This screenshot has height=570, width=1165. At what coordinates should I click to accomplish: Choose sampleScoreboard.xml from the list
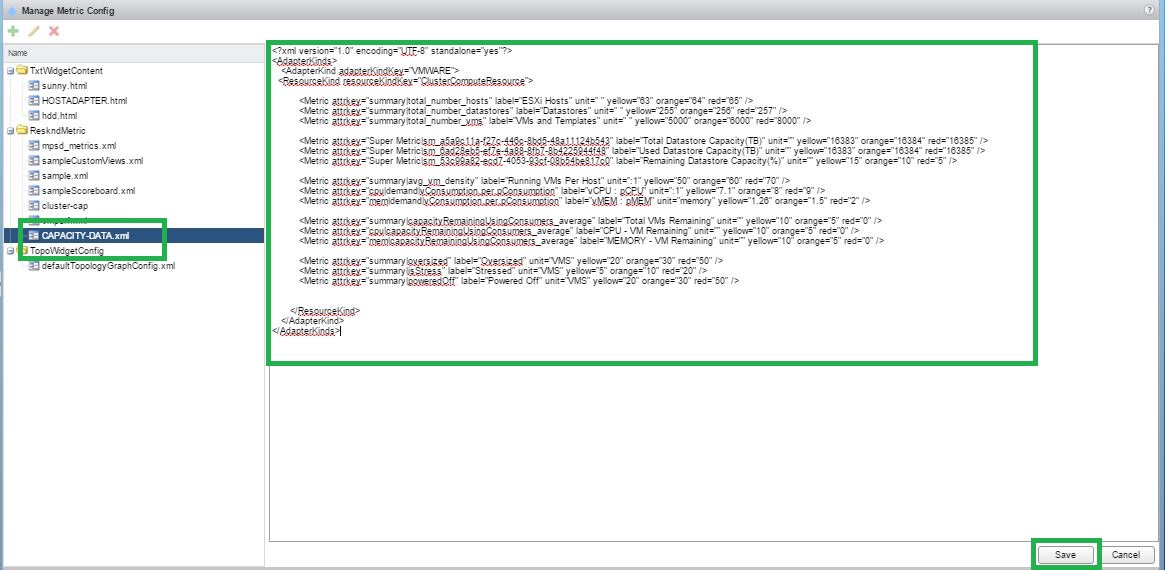click(88, 190)
